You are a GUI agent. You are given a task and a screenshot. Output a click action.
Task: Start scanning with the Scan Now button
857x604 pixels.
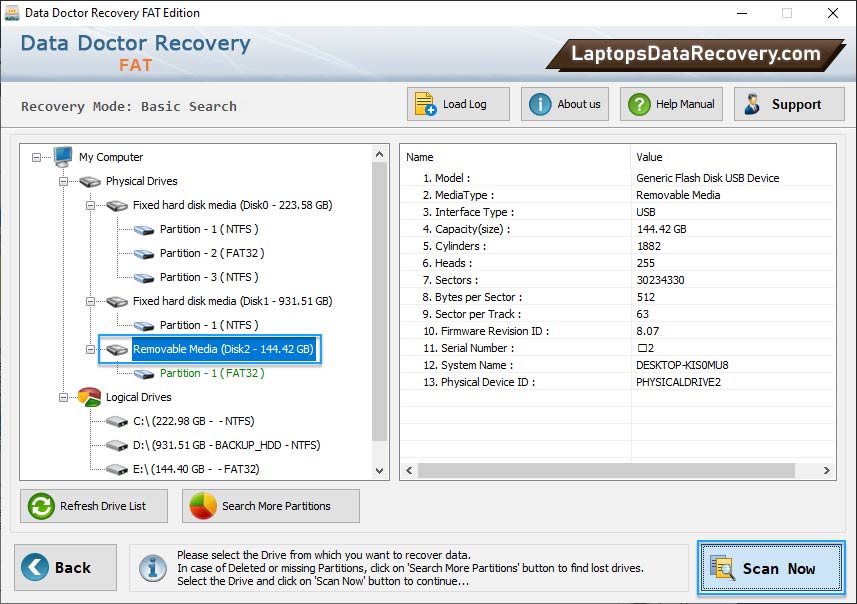point(771,568)
